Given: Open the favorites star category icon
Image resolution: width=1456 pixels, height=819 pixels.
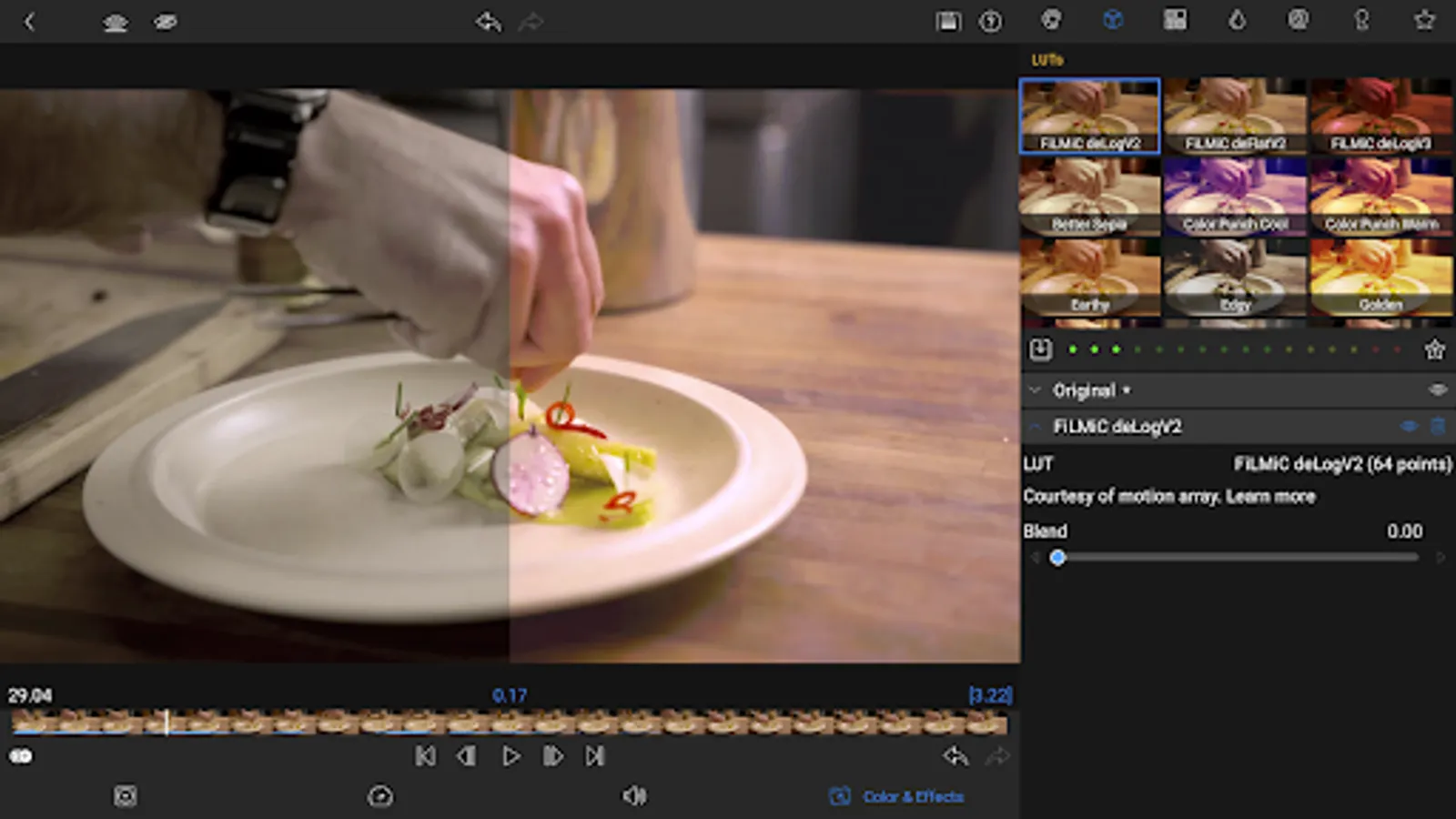Looking at the screenshot, I should (x=1424, y=20).
